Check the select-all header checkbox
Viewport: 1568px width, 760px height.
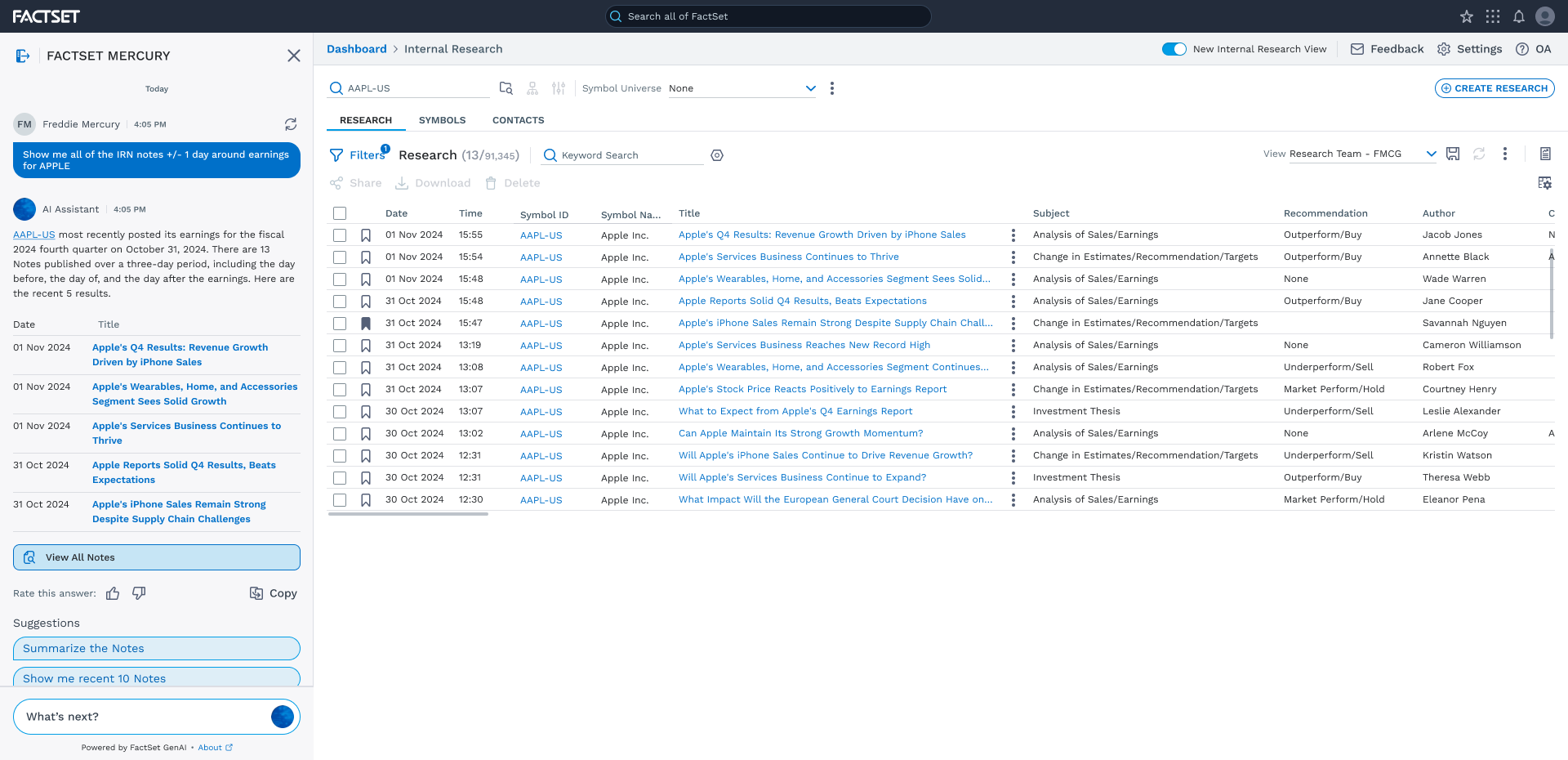[x=340, y=213]
